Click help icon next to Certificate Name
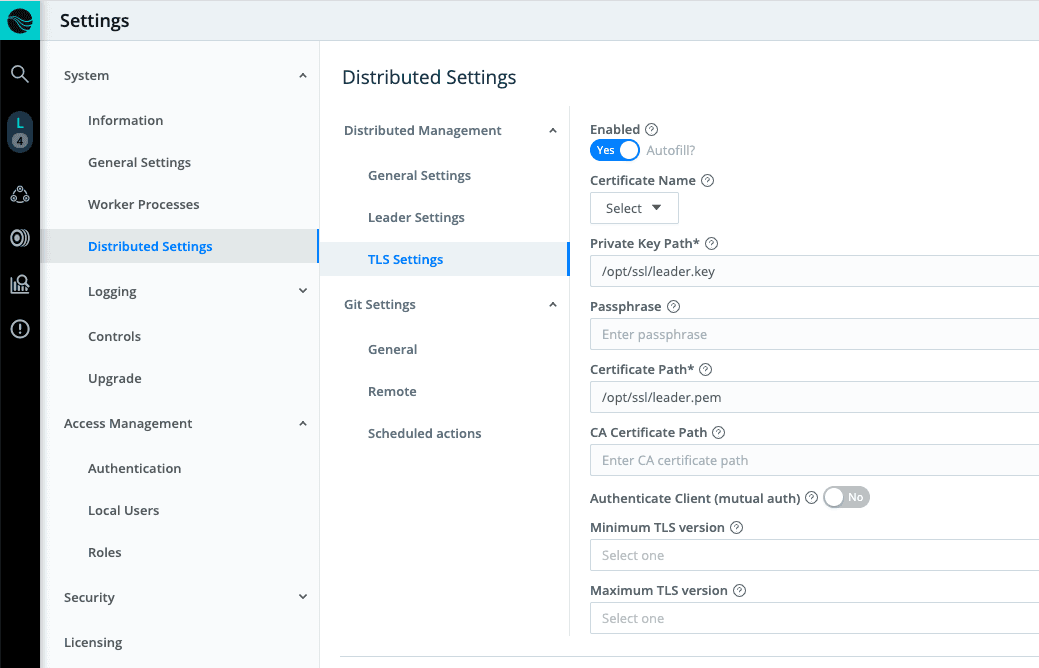 pyautogui.click(x=707, y=181)
